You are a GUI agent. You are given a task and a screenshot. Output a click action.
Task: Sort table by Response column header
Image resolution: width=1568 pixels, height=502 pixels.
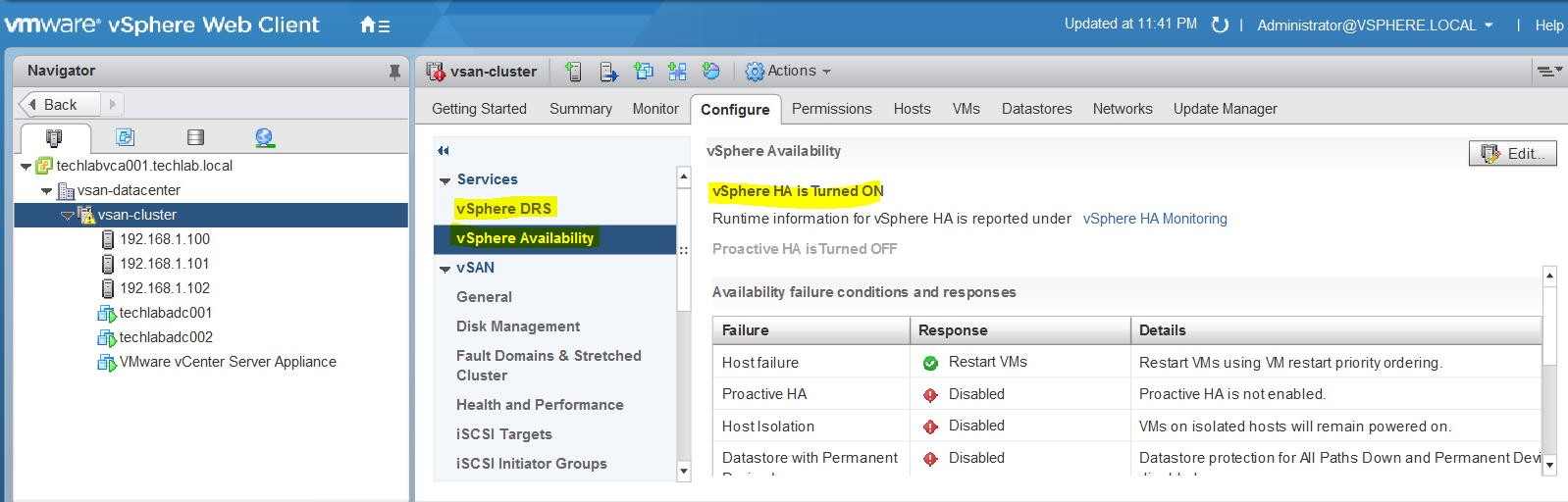tap(1020, 330)
